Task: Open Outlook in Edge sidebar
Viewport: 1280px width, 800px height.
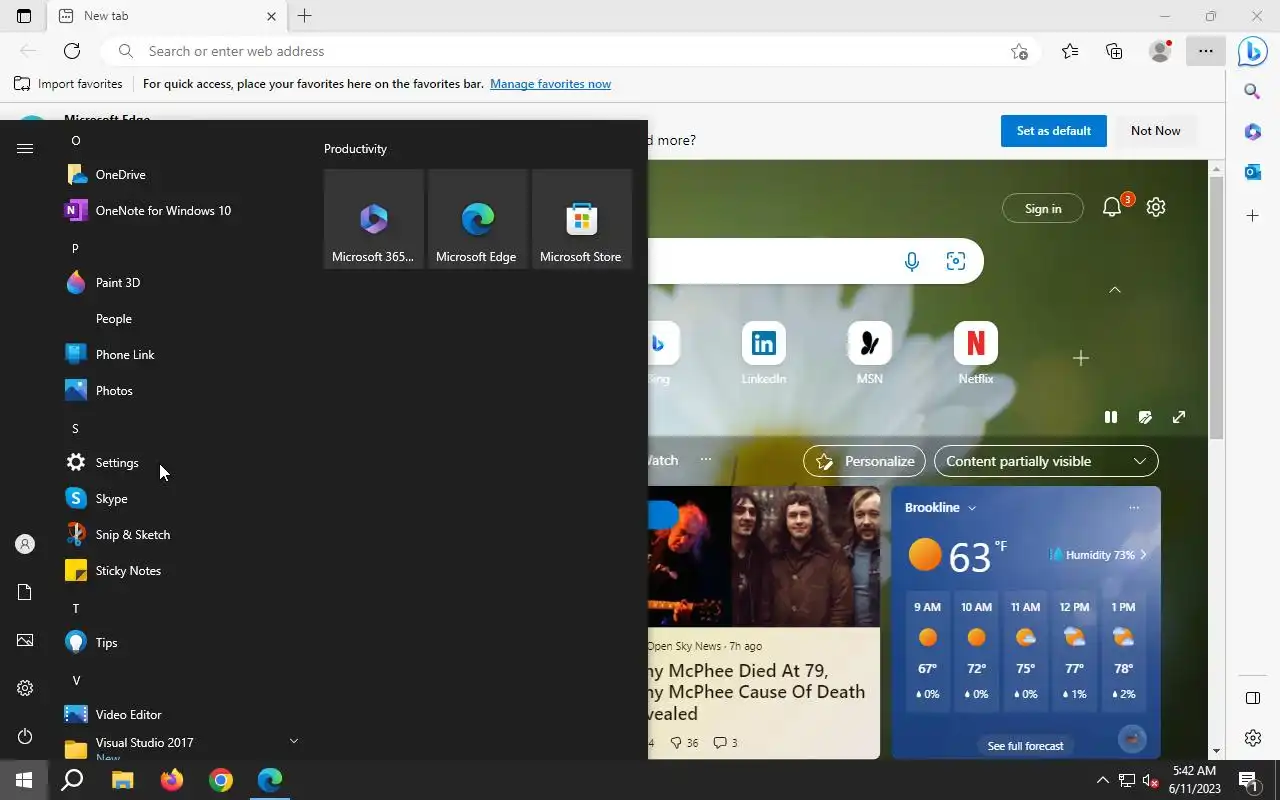Action: (1252, 172)
